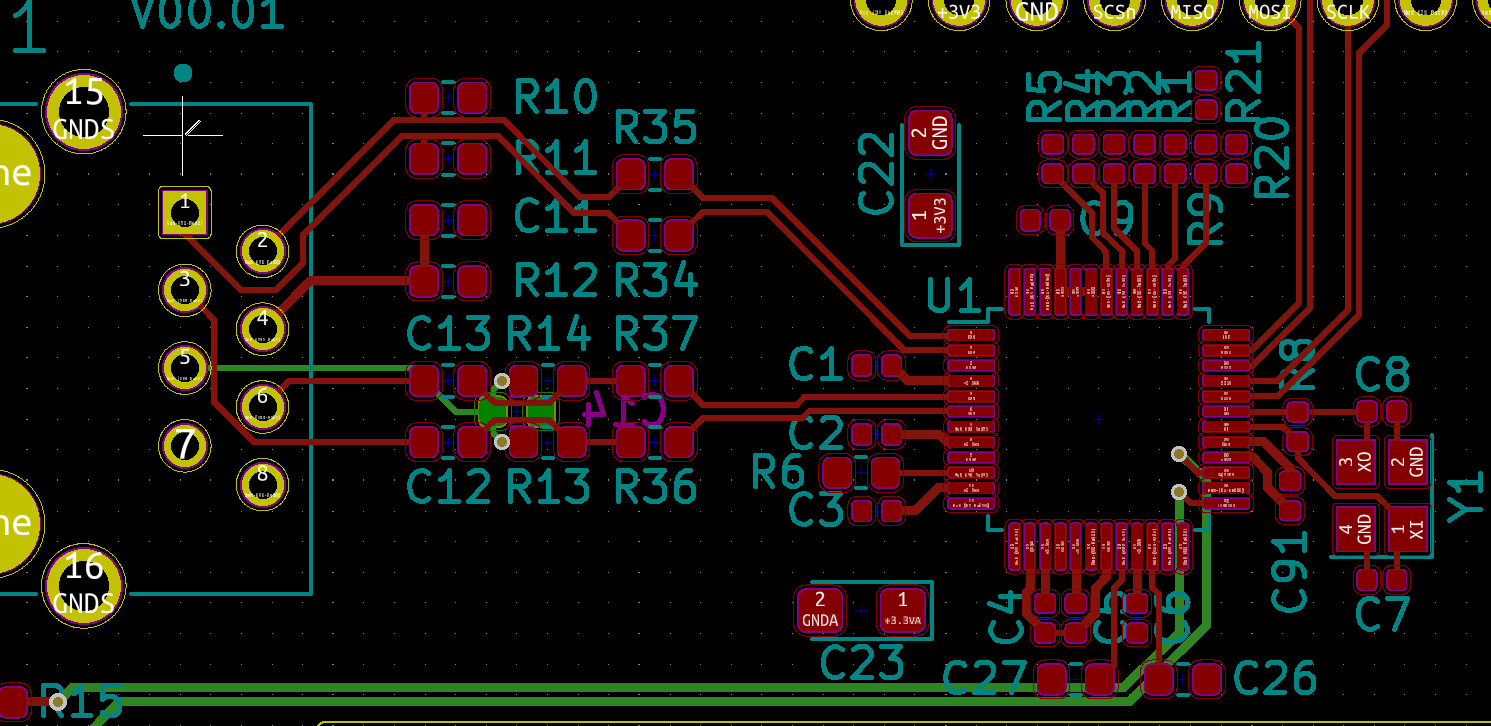Select crystal pad 2 labeled GND
The height and width of the screenshot is (726, 1491).
pos(1408,462)
